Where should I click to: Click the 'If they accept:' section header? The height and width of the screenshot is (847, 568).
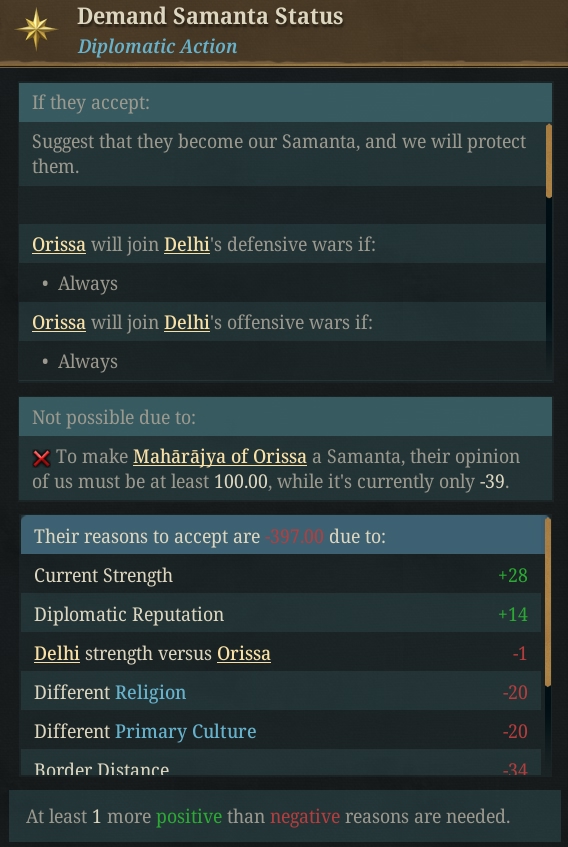285,102
